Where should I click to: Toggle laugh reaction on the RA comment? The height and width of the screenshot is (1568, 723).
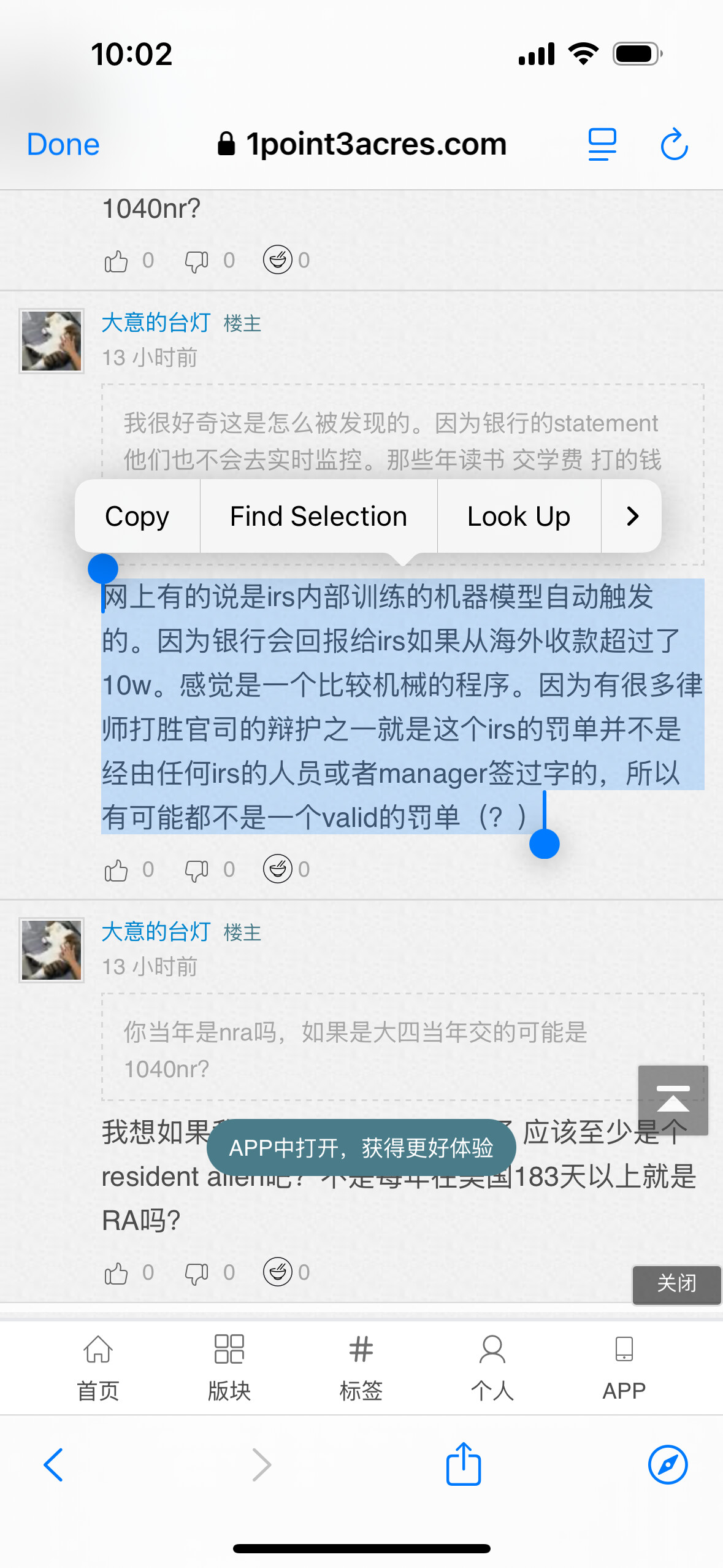coord(278,1272)
